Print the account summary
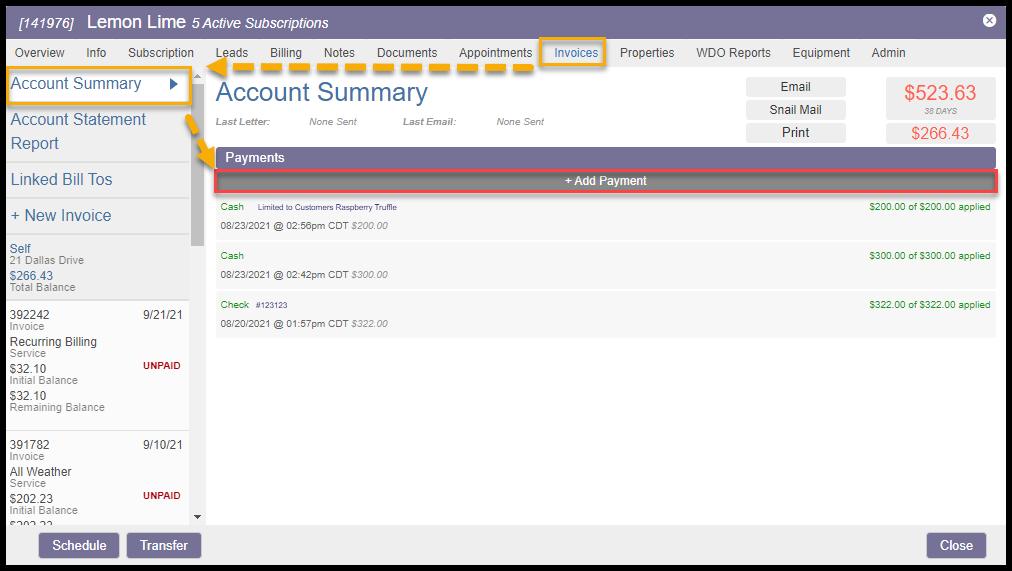This screenshot has width=1012, height=571. click(795, 133)
